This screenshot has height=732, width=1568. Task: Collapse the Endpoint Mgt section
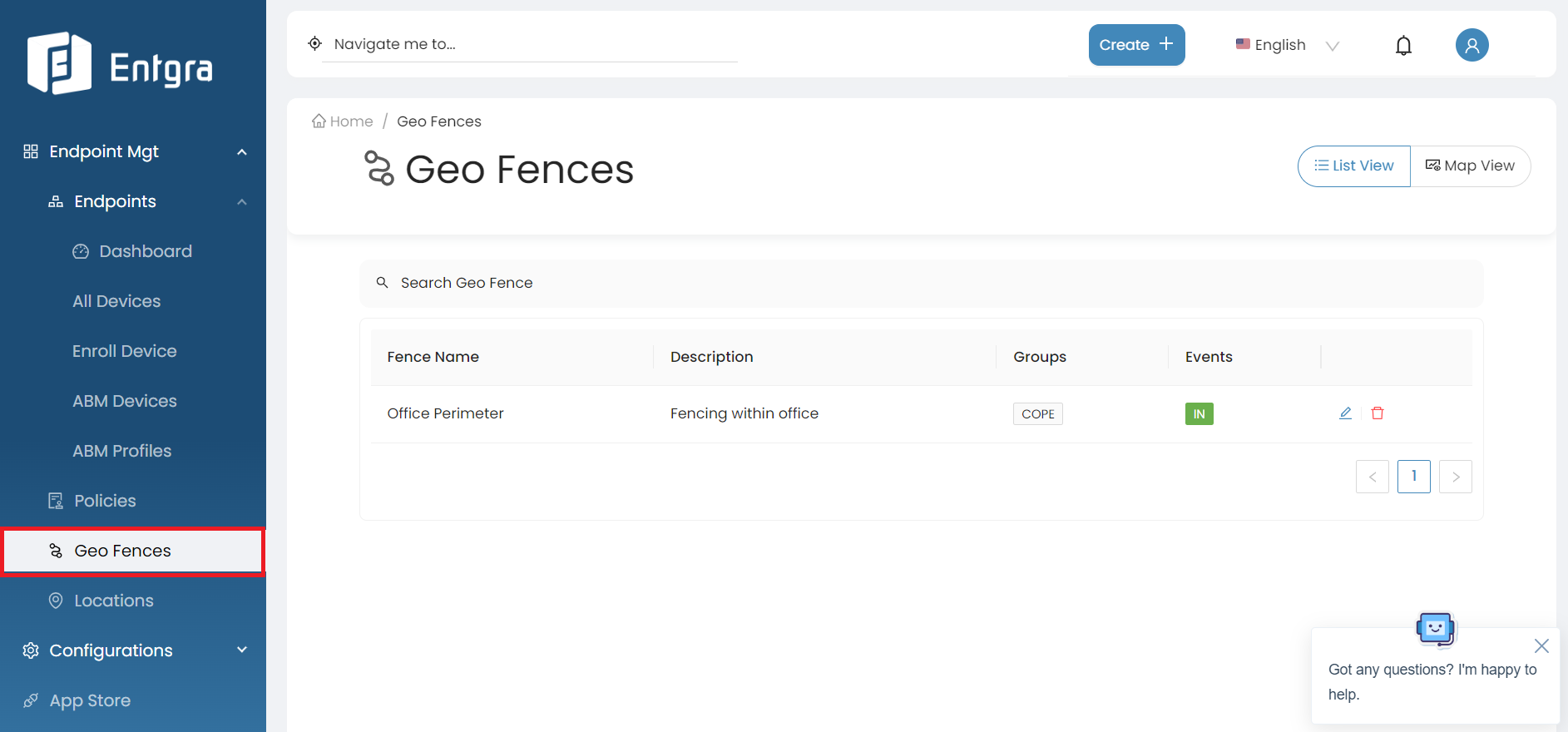[242, 152]
